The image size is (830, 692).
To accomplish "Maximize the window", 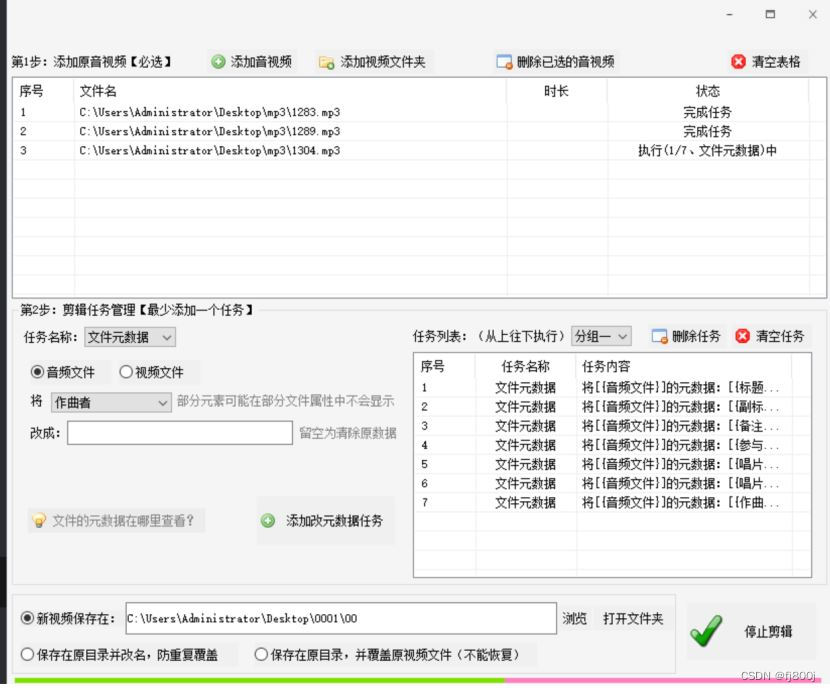I will tap(771, 14).
